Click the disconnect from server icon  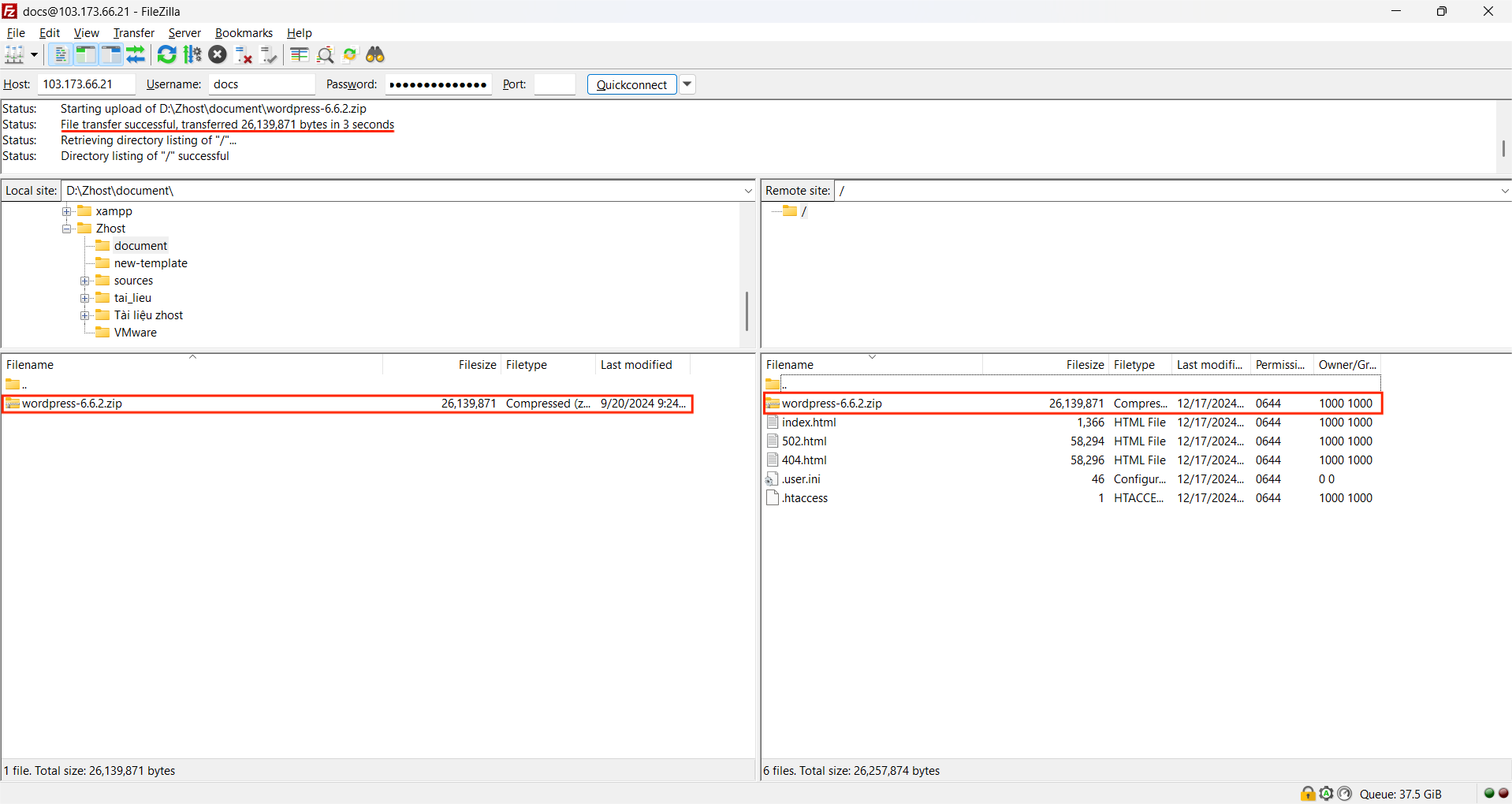pos(244,54)
